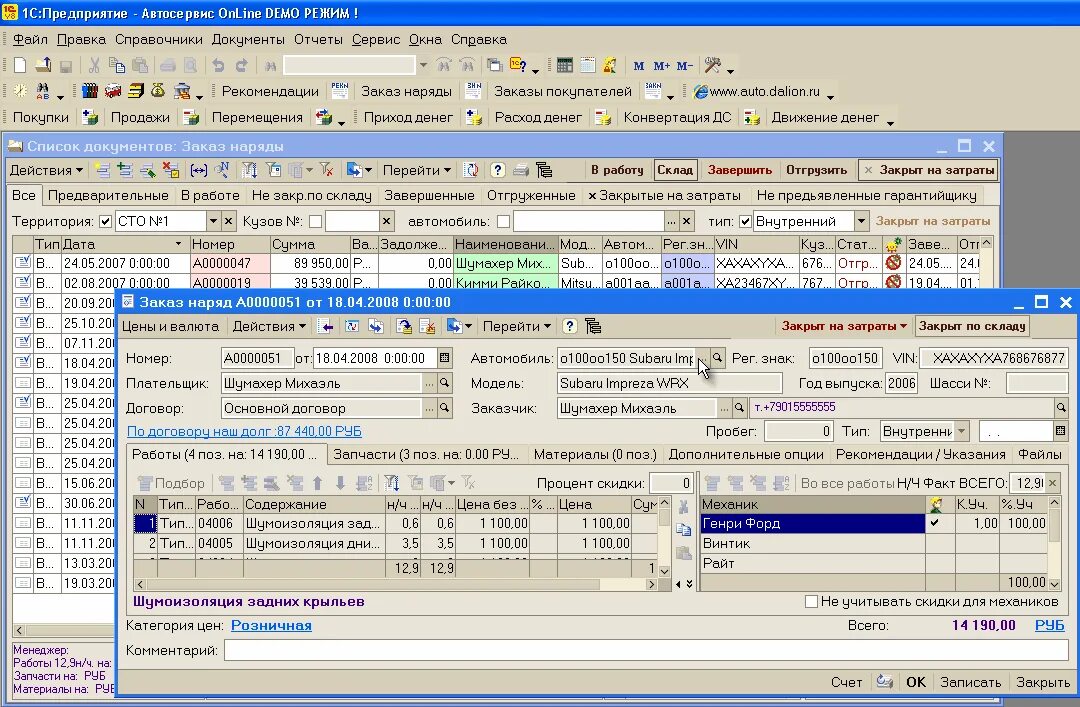Click the Пробег mileage input field

(798, 432)
